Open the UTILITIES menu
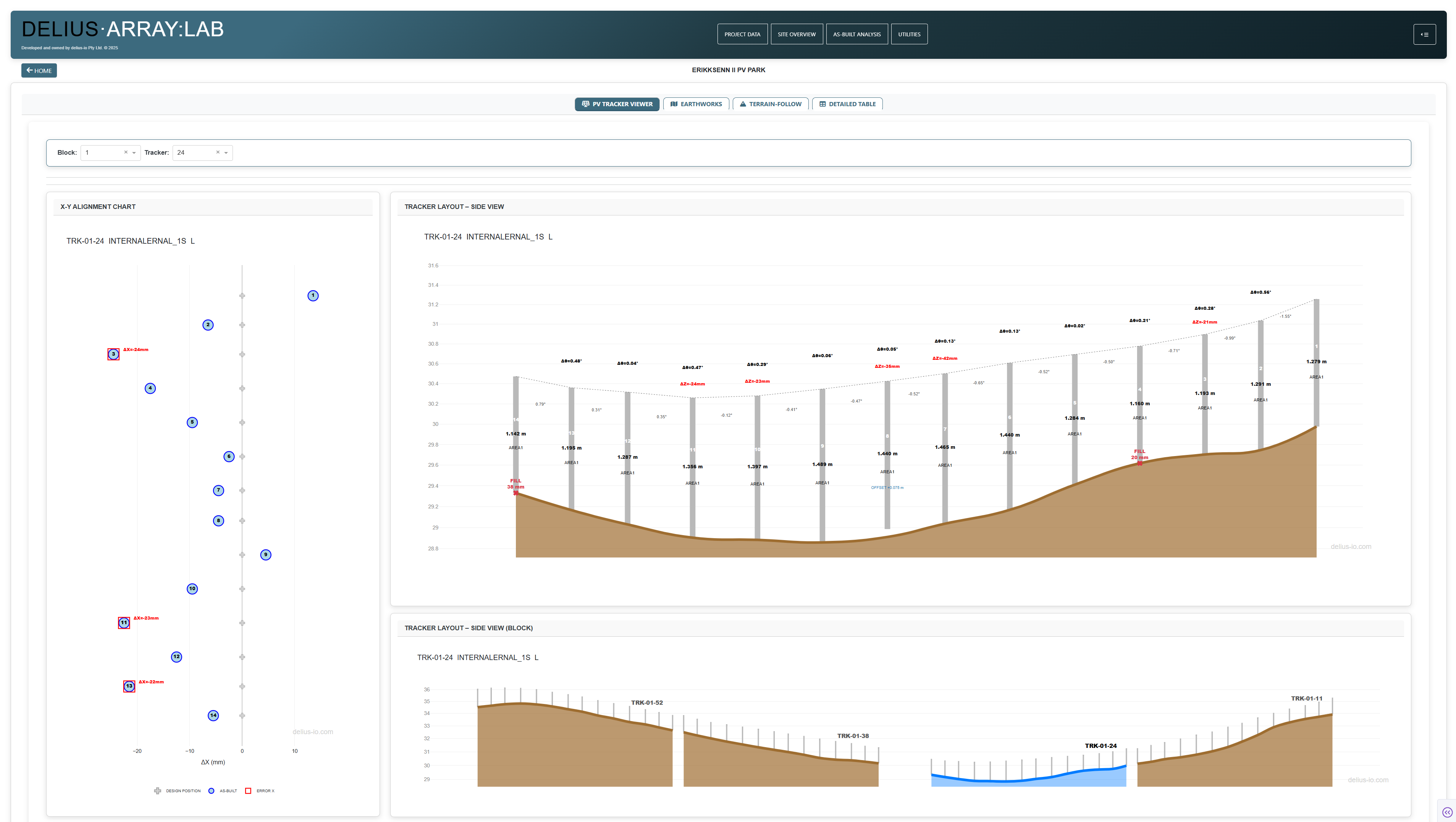1456x822 pixels. click(909, 34)
